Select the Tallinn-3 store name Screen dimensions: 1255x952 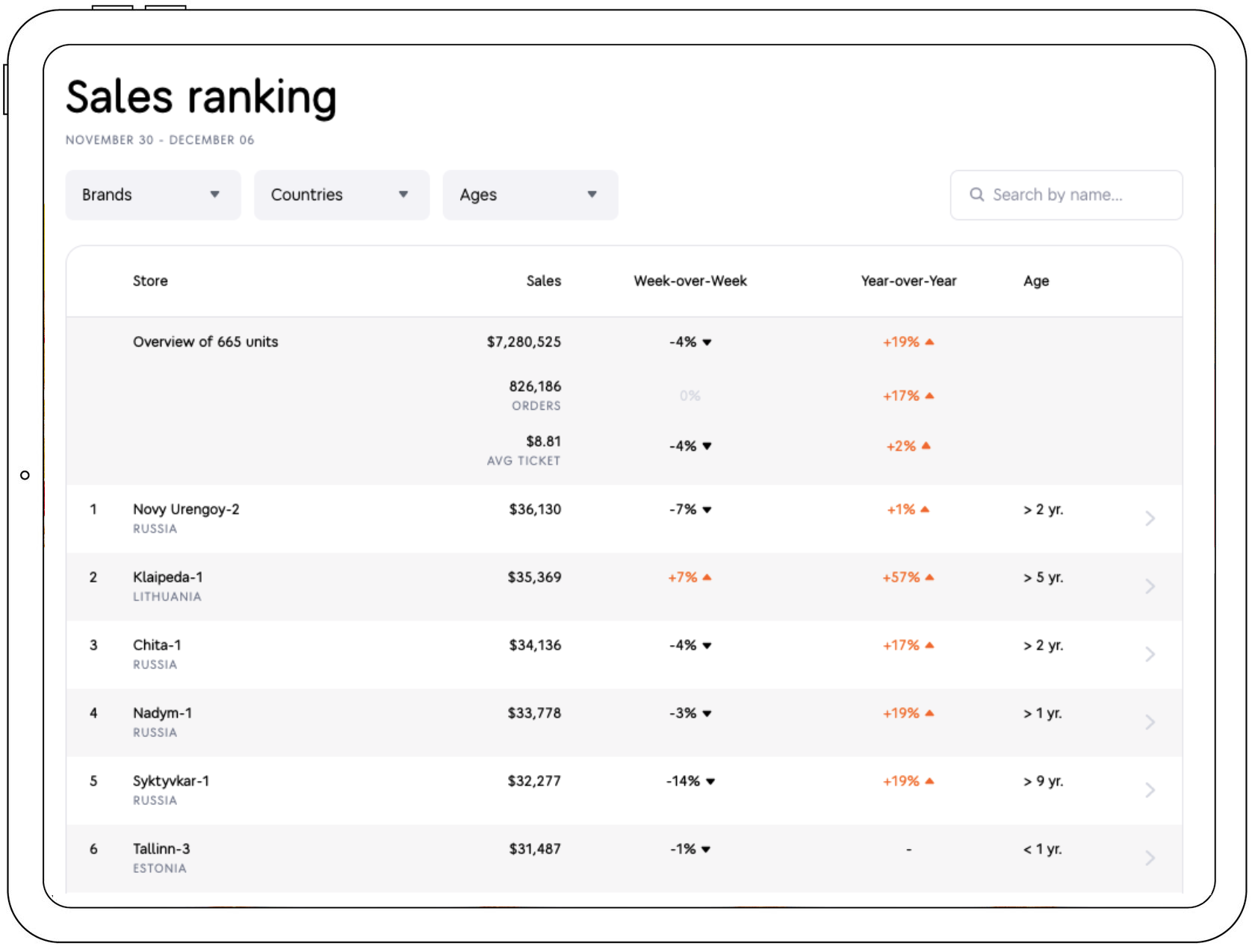pyautogui.click(x=161, y=849)
